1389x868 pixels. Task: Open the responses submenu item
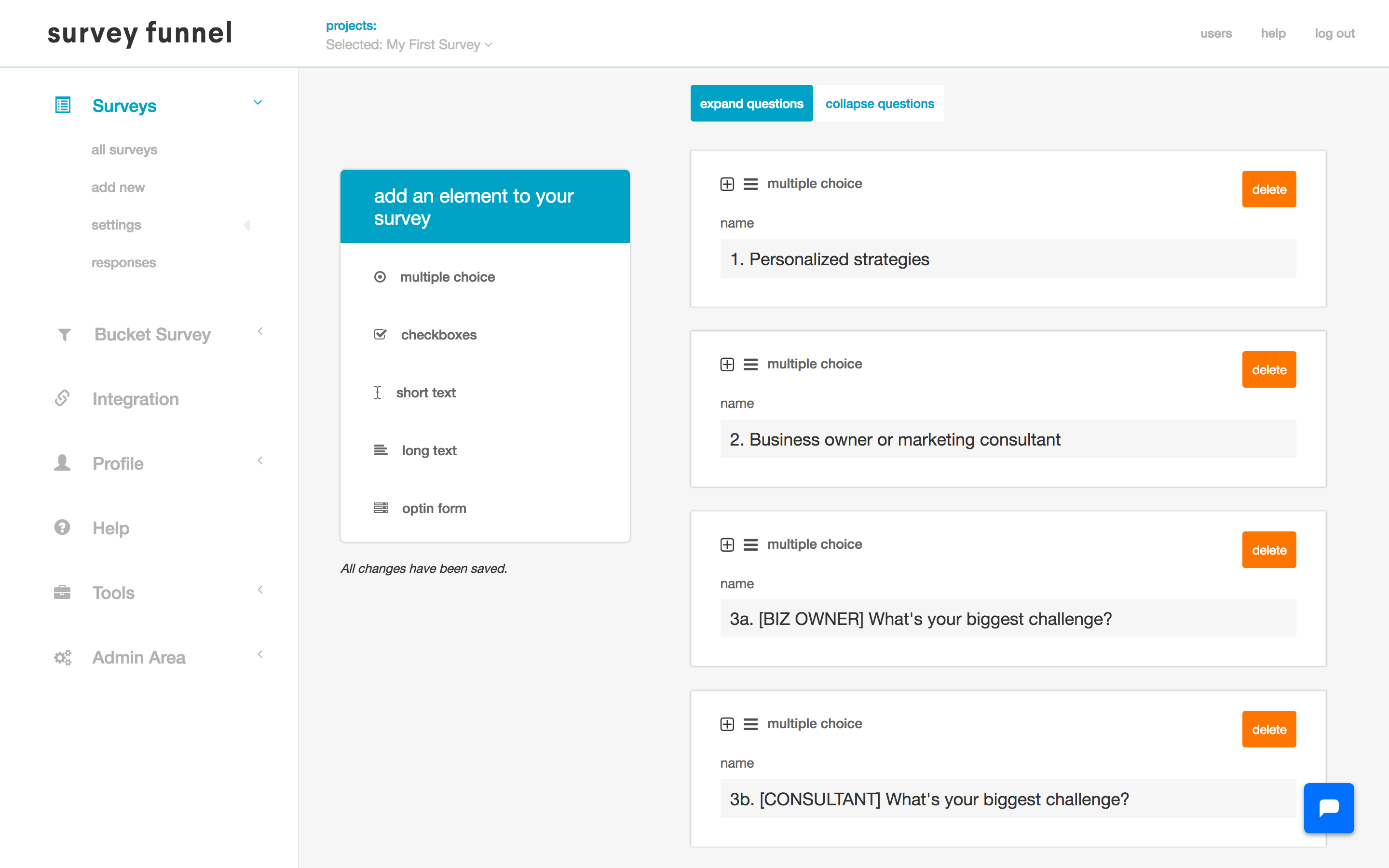point(123,262)
